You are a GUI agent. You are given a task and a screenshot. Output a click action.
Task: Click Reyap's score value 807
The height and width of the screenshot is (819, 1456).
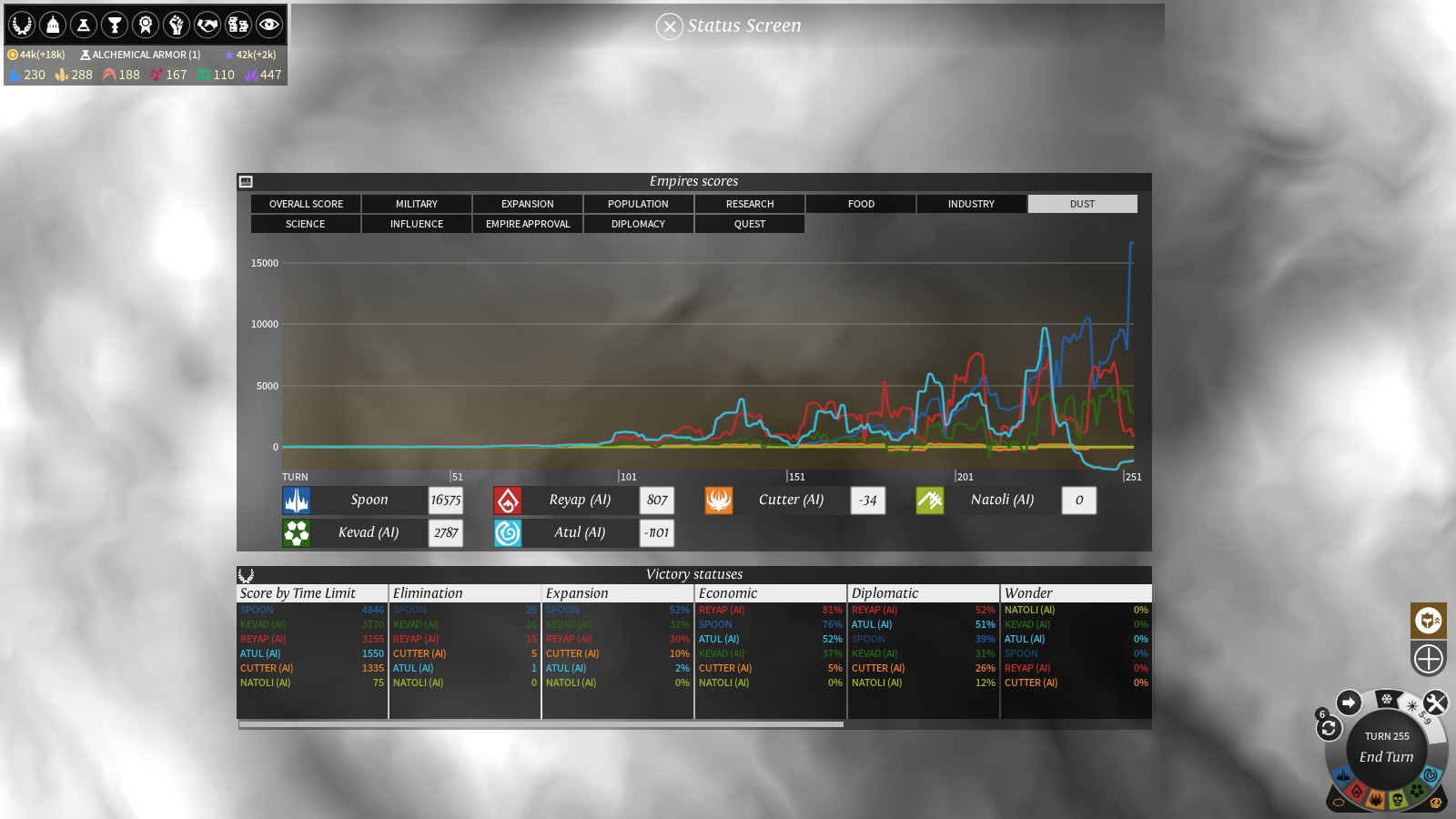pos(657,500)
